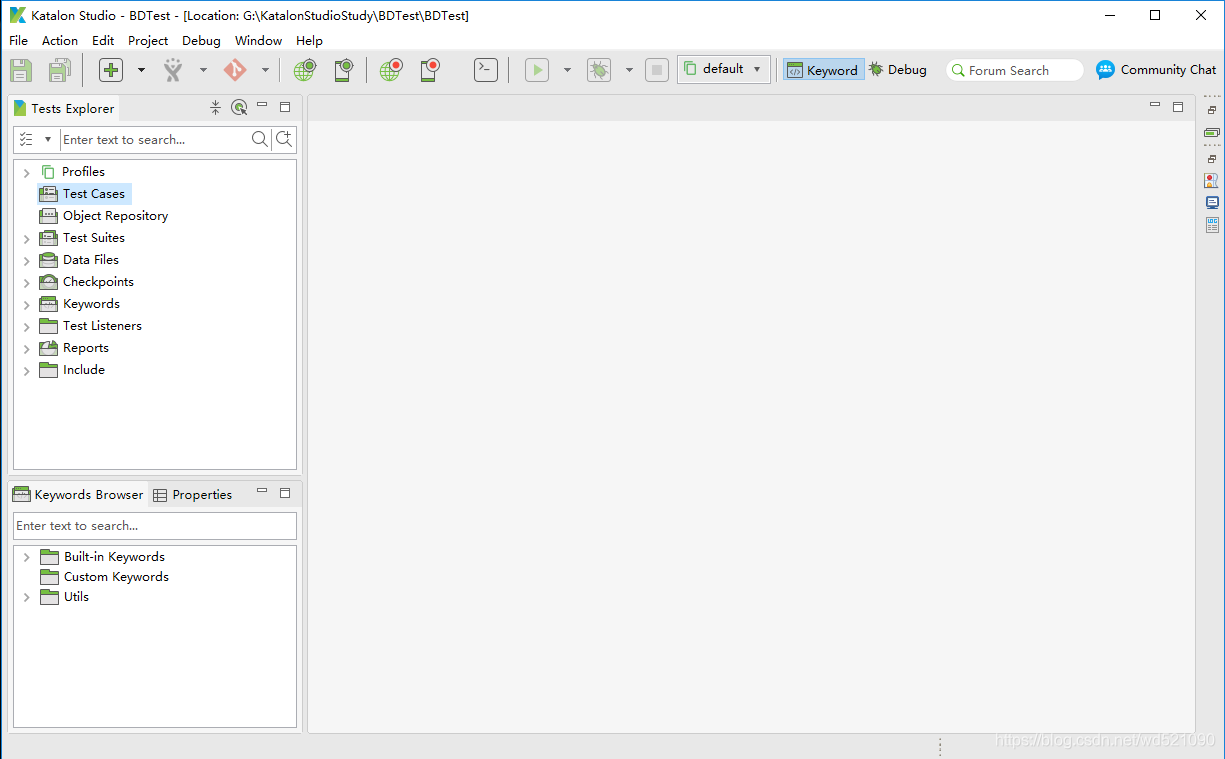Expand the Built-in Keywords node

pos(27,558)
